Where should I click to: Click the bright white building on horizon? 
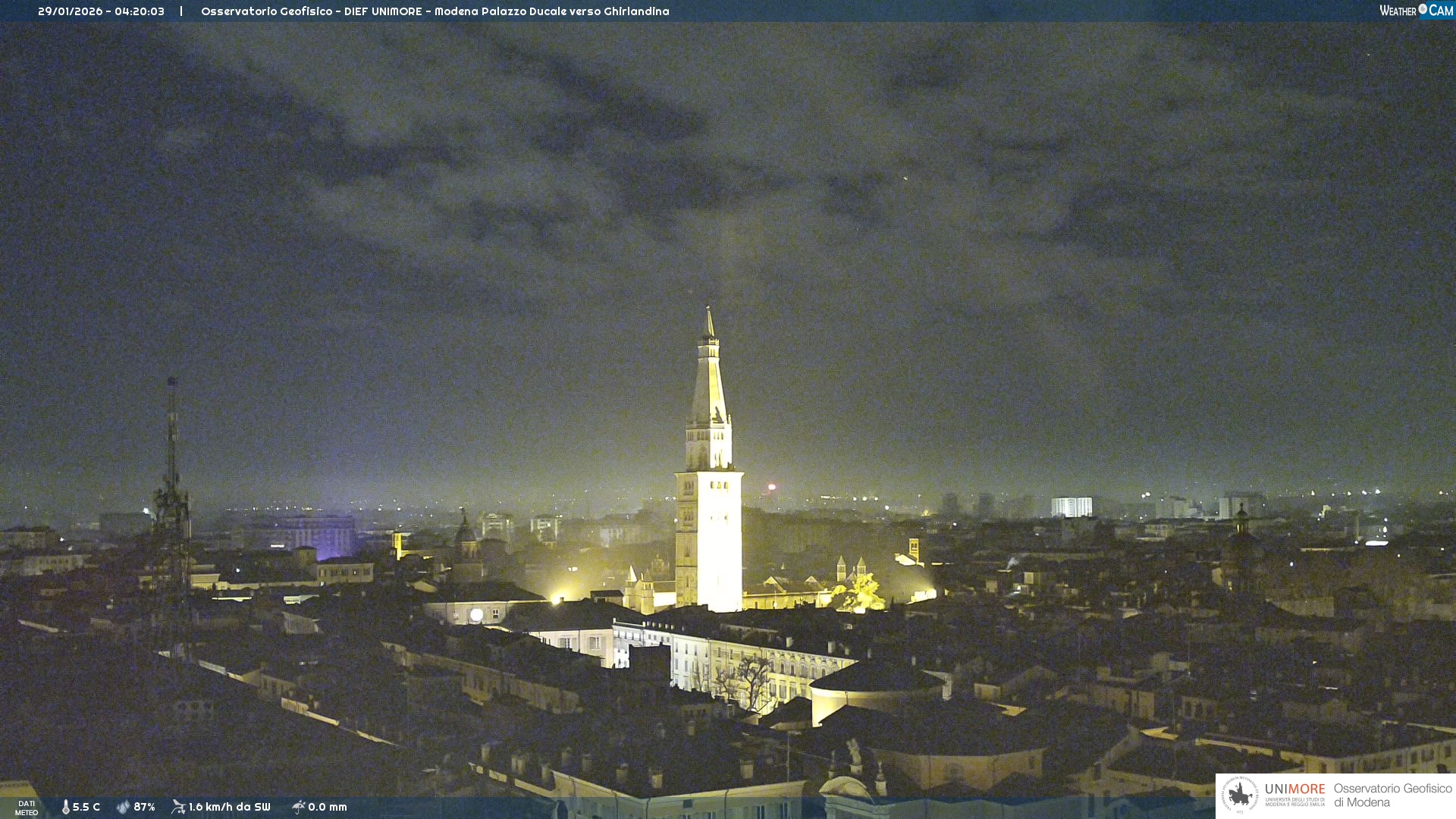(x=1071, y=507)
